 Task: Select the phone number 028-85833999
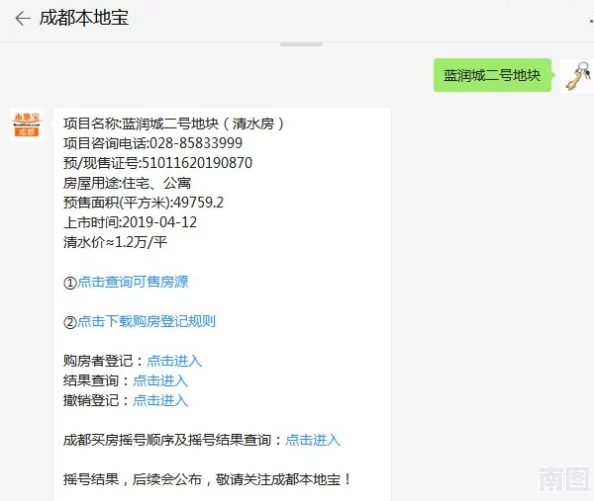tap(196, 143)
